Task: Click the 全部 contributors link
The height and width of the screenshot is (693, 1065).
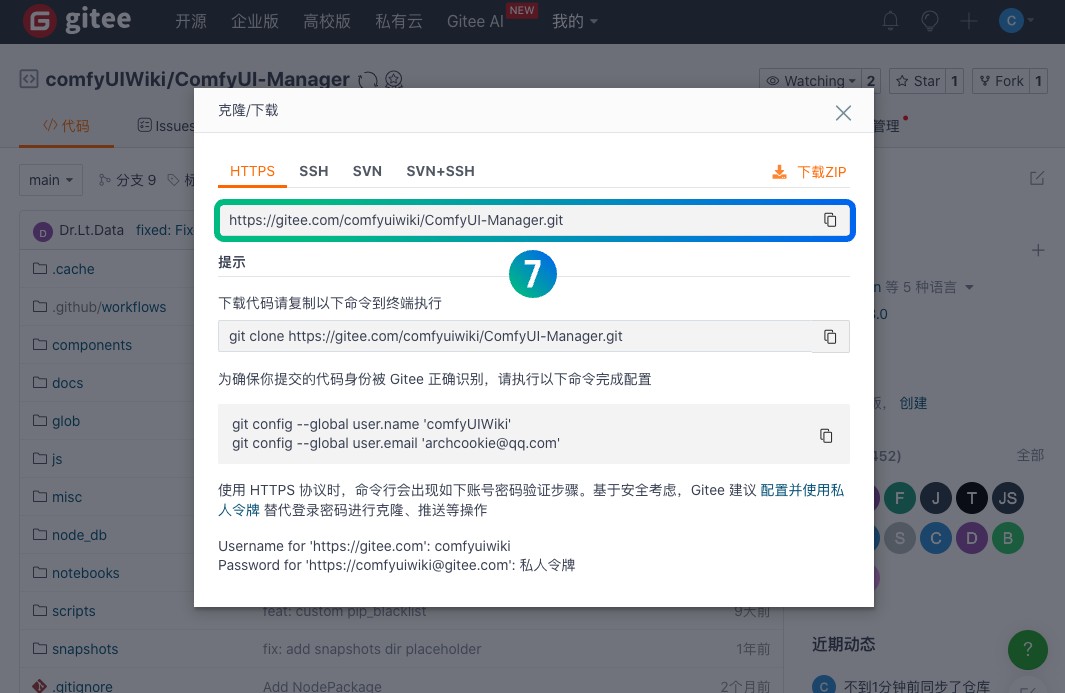Action: 1030,455
